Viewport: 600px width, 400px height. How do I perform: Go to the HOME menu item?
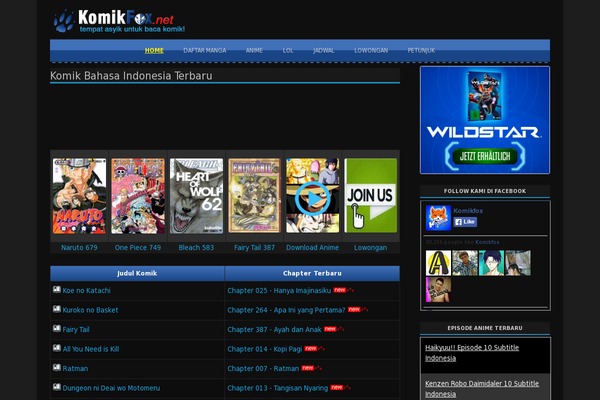154,51
